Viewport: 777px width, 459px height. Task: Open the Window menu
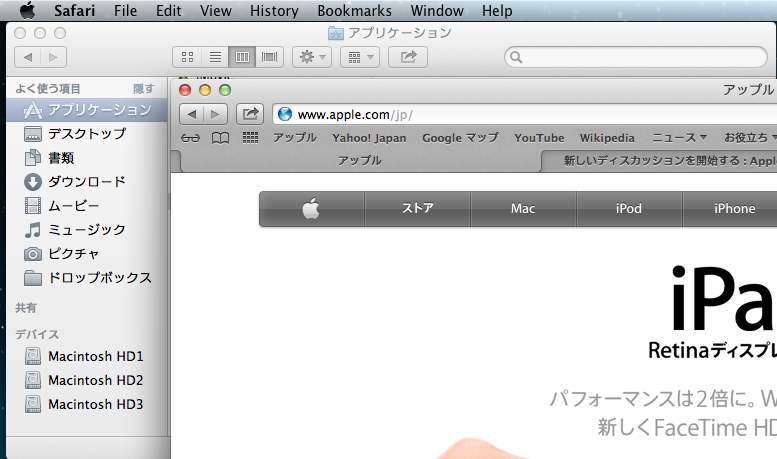(x=437, y=10)
